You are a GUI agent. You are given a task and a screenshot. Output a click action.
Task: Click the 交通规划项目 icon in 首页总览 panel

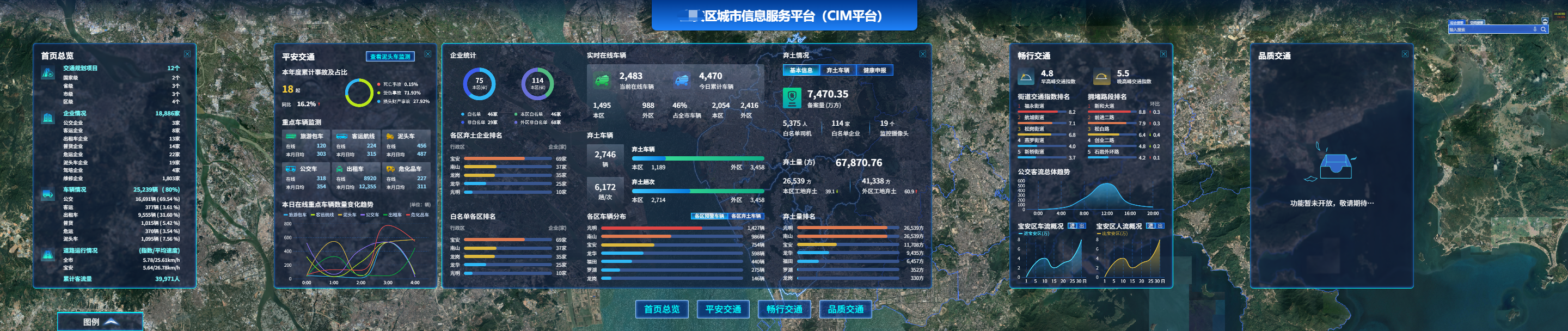tap(47, 73)
